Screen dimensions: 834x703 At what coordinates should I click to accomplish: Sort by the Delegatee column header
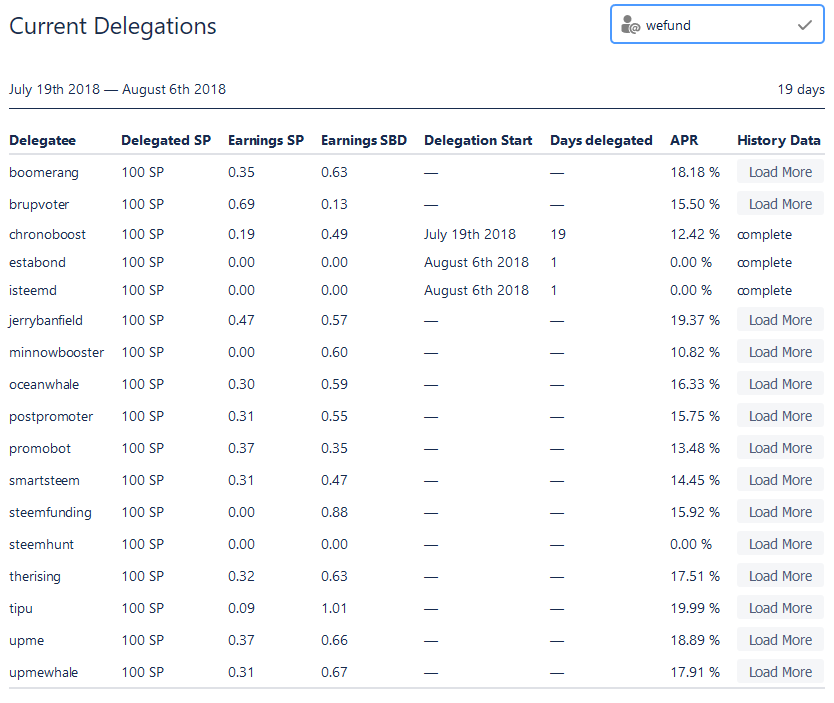tap(42, 141)
